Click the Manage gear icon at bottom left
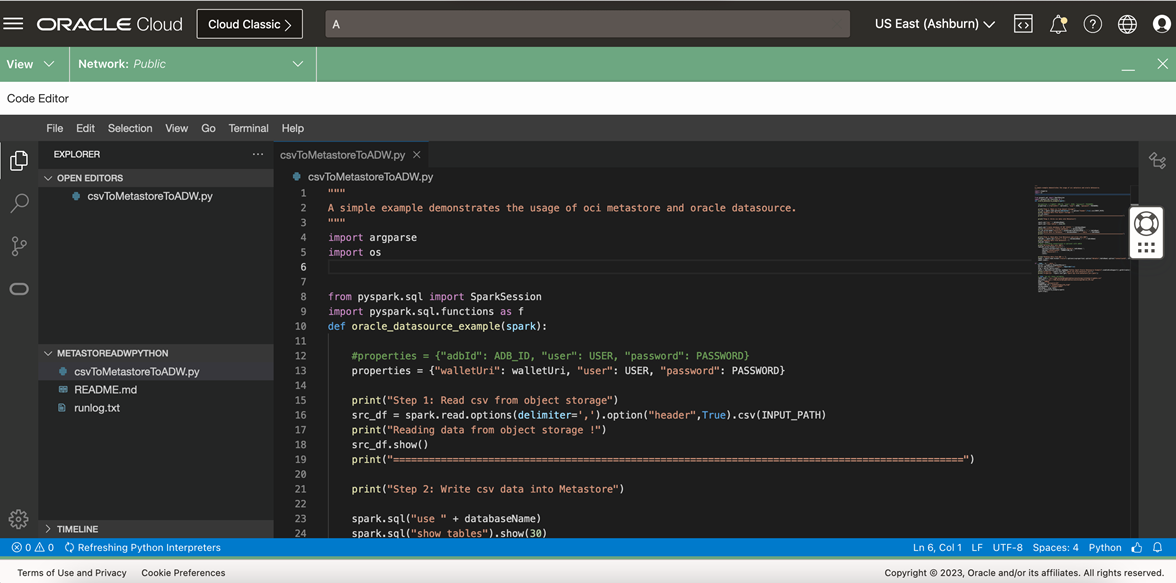1176x583 pixels. point(18,519)
